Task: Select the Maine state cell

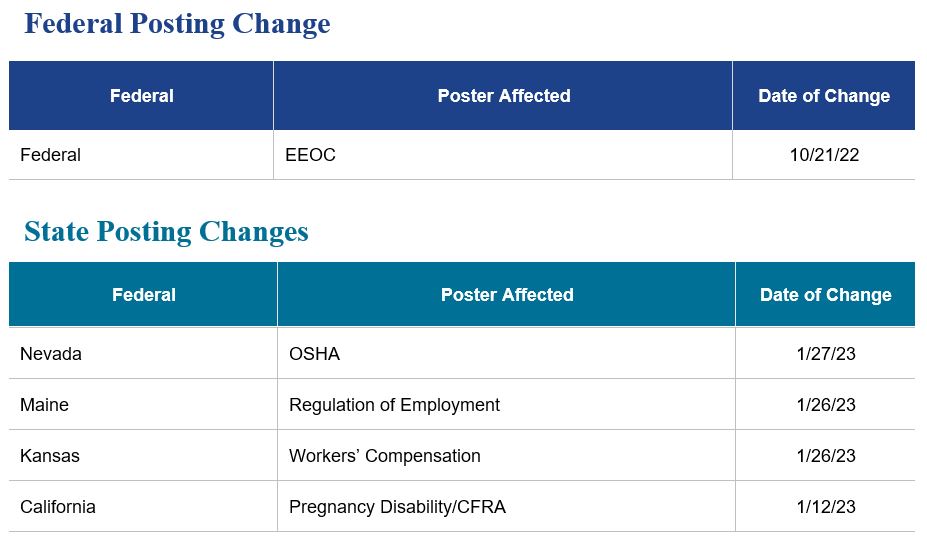Action: 45,405
